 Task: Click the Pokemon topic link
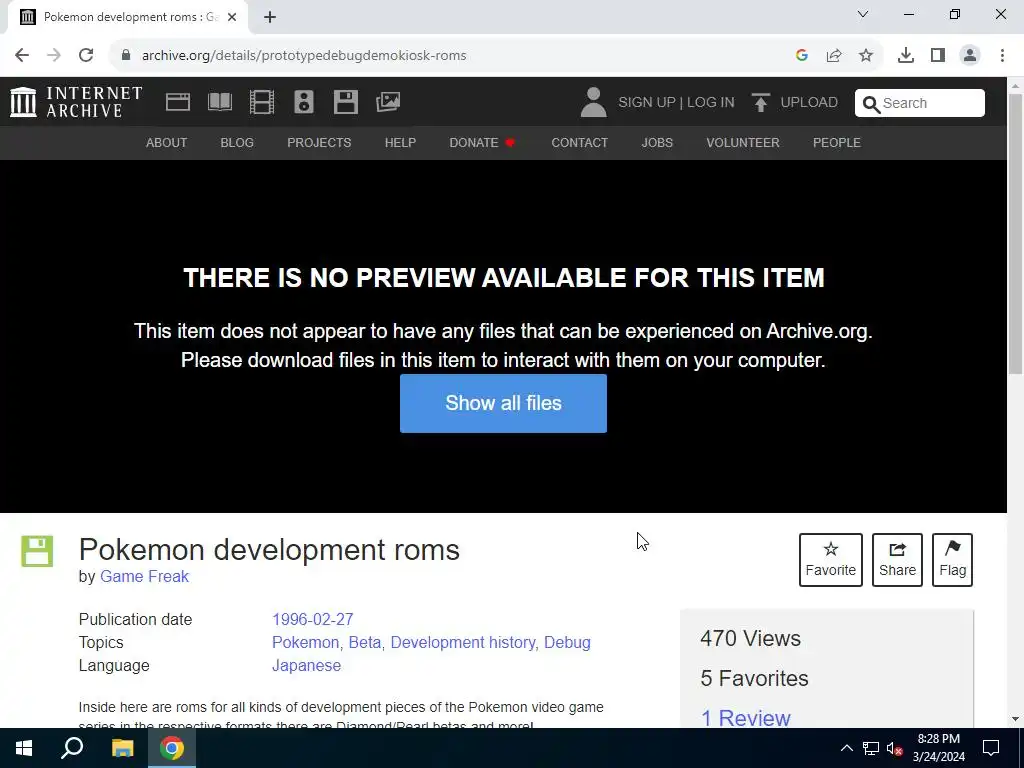pyautogui.click(x=306, y=642)
